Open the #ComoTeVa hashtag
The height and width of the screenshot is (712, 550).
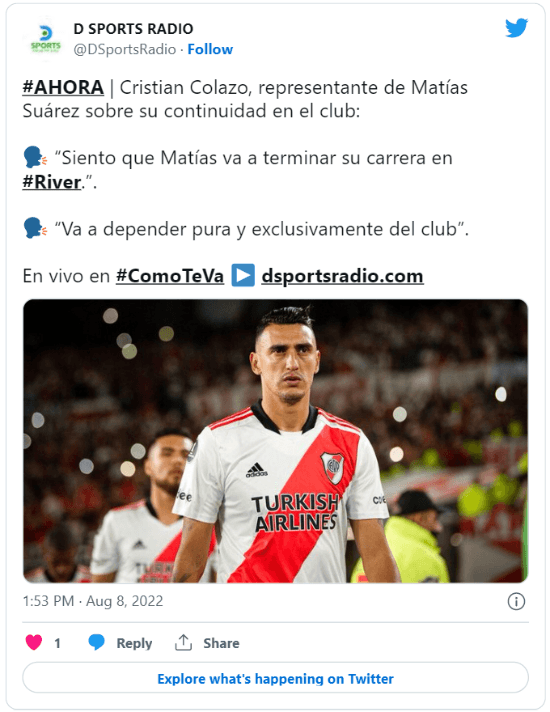(x=170, y=276)
